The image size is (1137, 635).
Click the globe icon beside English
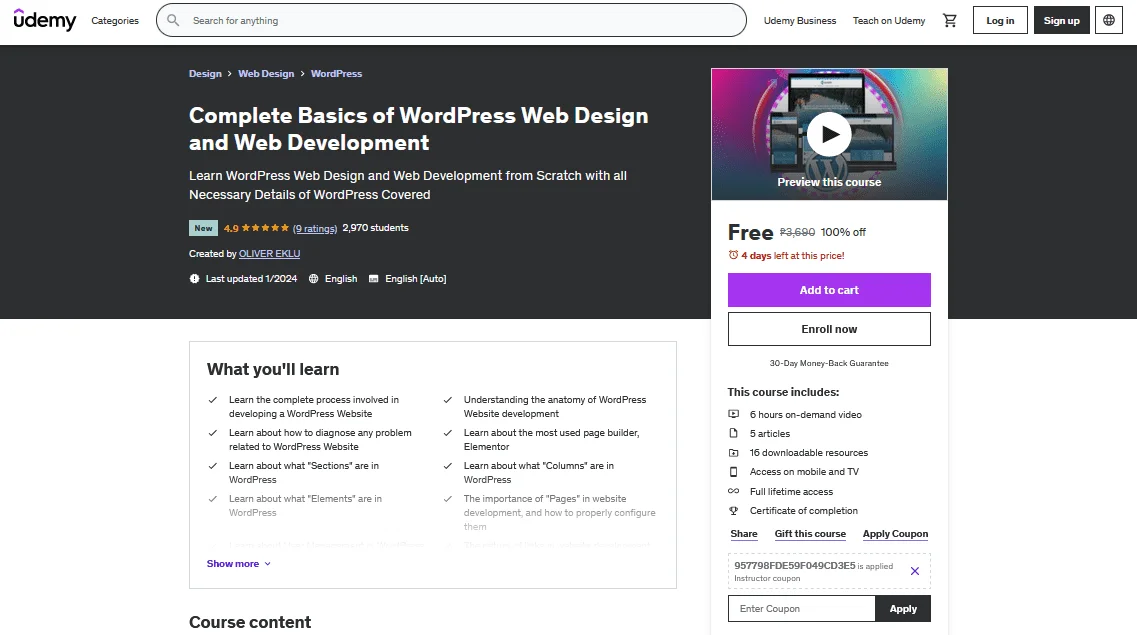(313, 278)
